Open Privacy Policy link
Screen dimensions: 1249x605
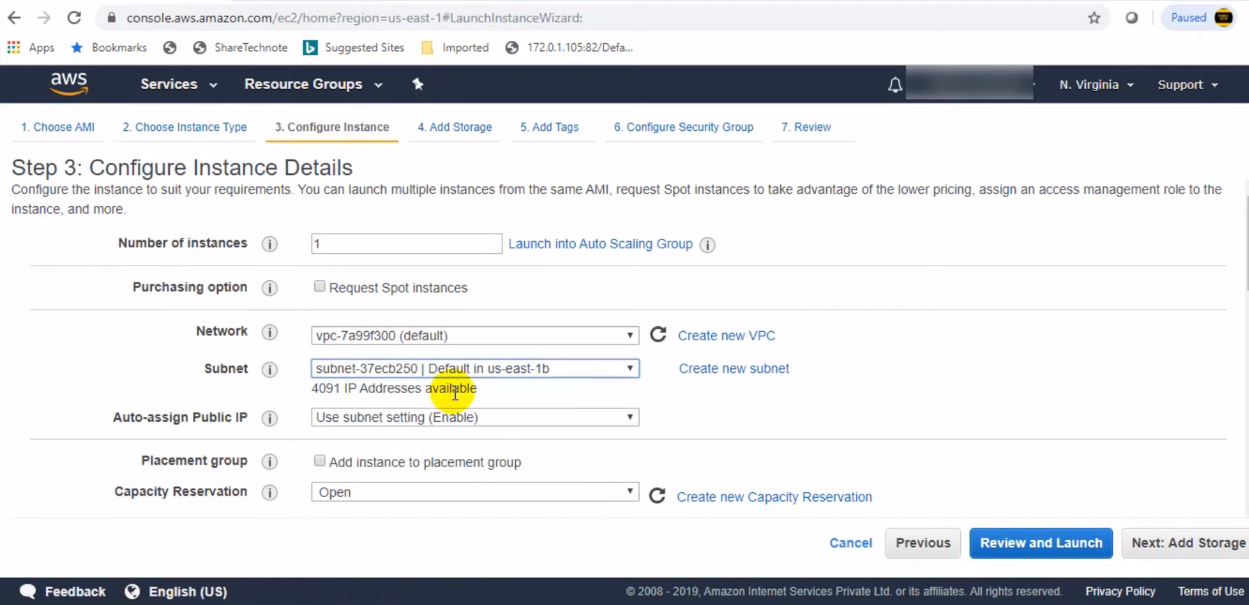click(x=1120, y=592)
